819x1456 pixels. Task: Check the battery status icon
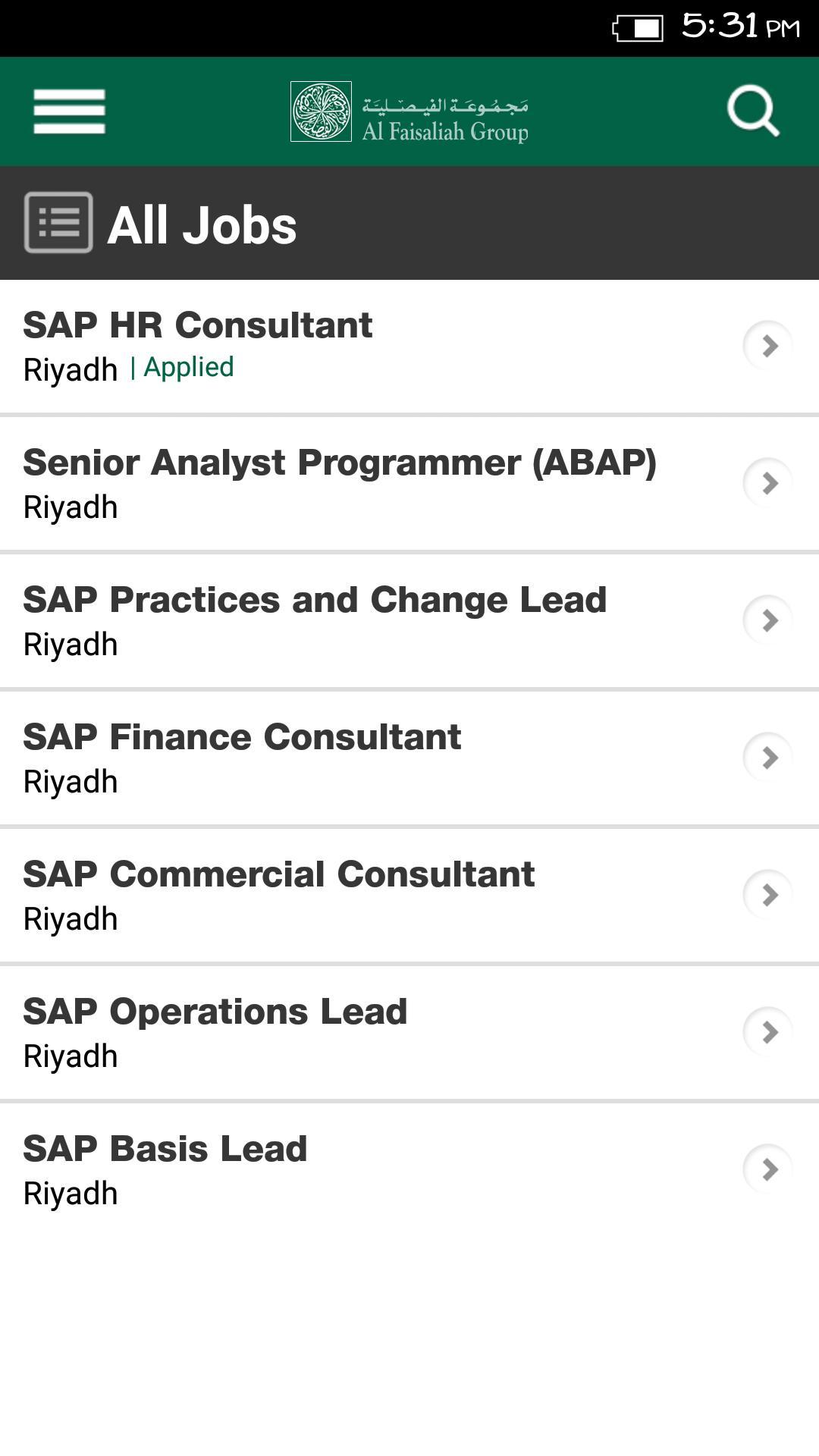point(638,29)
